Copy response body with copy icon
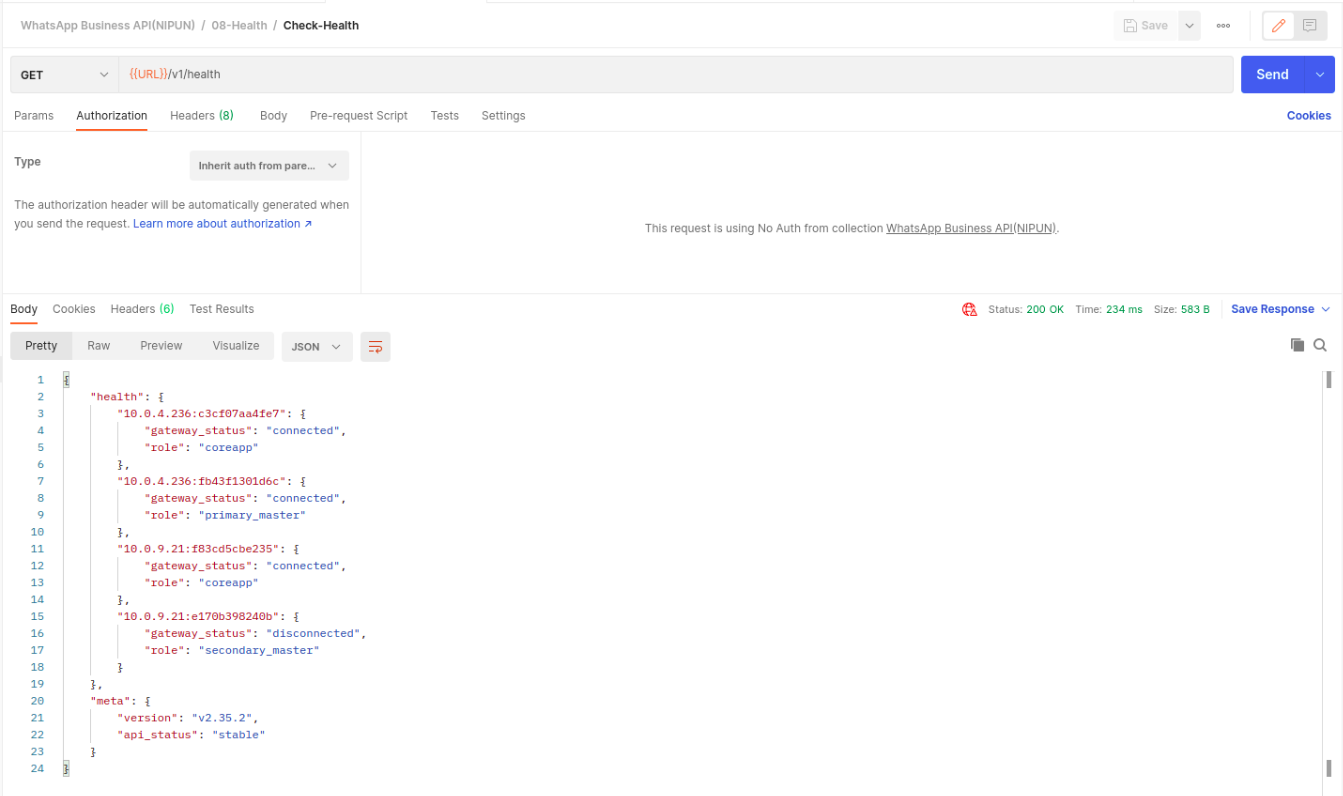The height and width of the screenshot is (796, 1343). pyautogui.click(x=1297, y=345)
